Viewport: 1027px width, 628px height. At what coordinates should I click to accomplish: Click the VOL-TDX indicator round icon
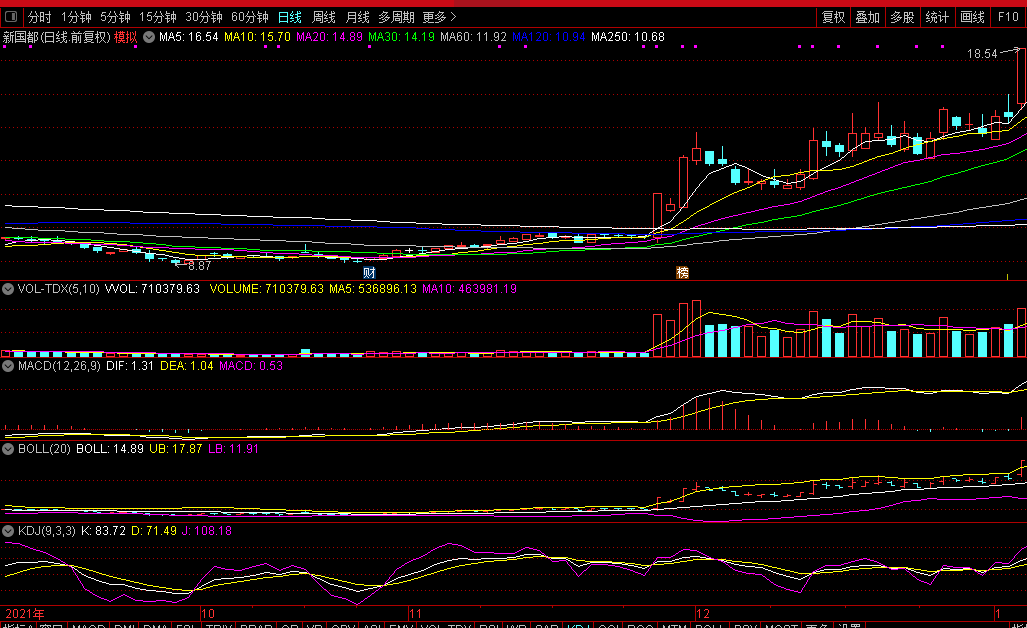pyautogui.click(x=8, y=289)
